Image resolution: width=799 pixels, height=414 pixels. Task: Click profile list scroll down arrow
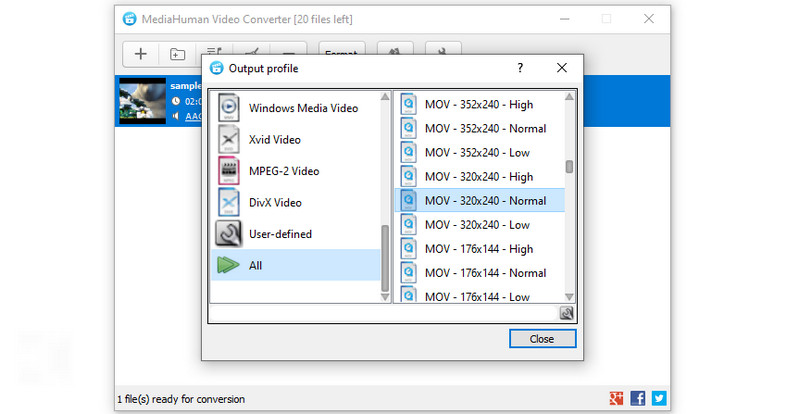[569, 297]
